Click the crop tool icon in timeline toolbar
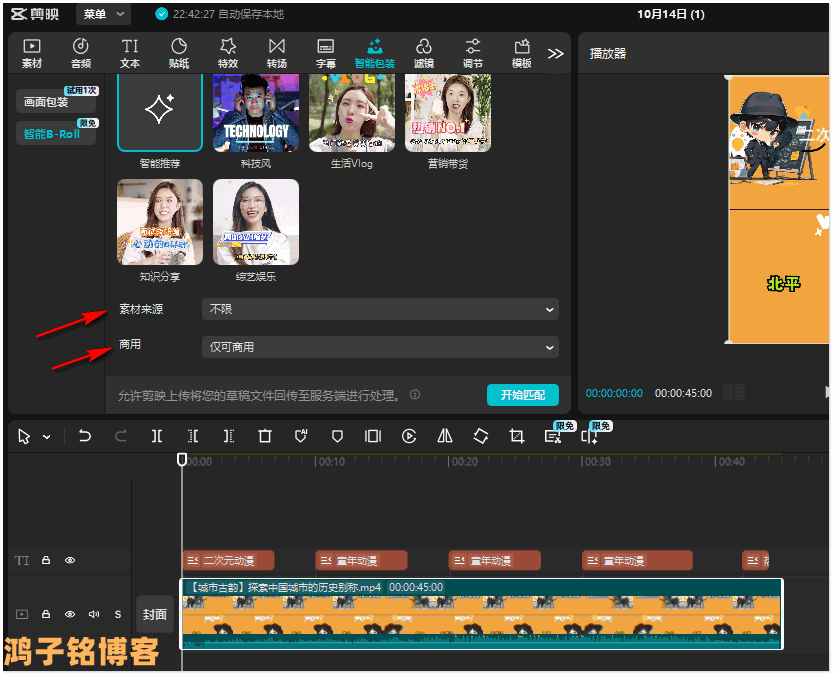The height and width of the screenshot is (675, 833). tap(516, 436)
